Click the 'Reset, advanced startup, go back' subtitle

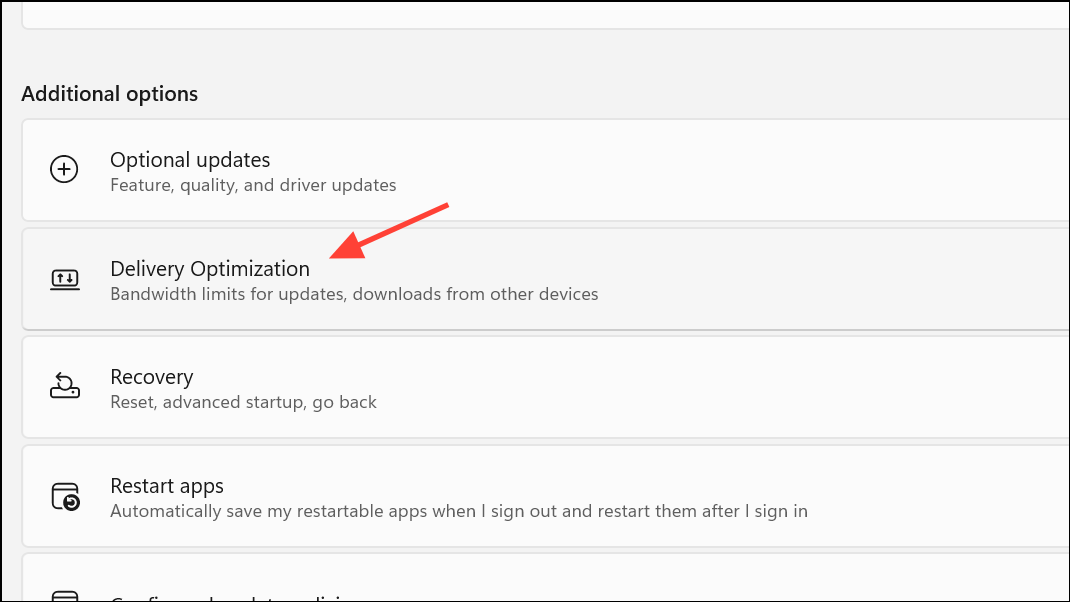243,402
